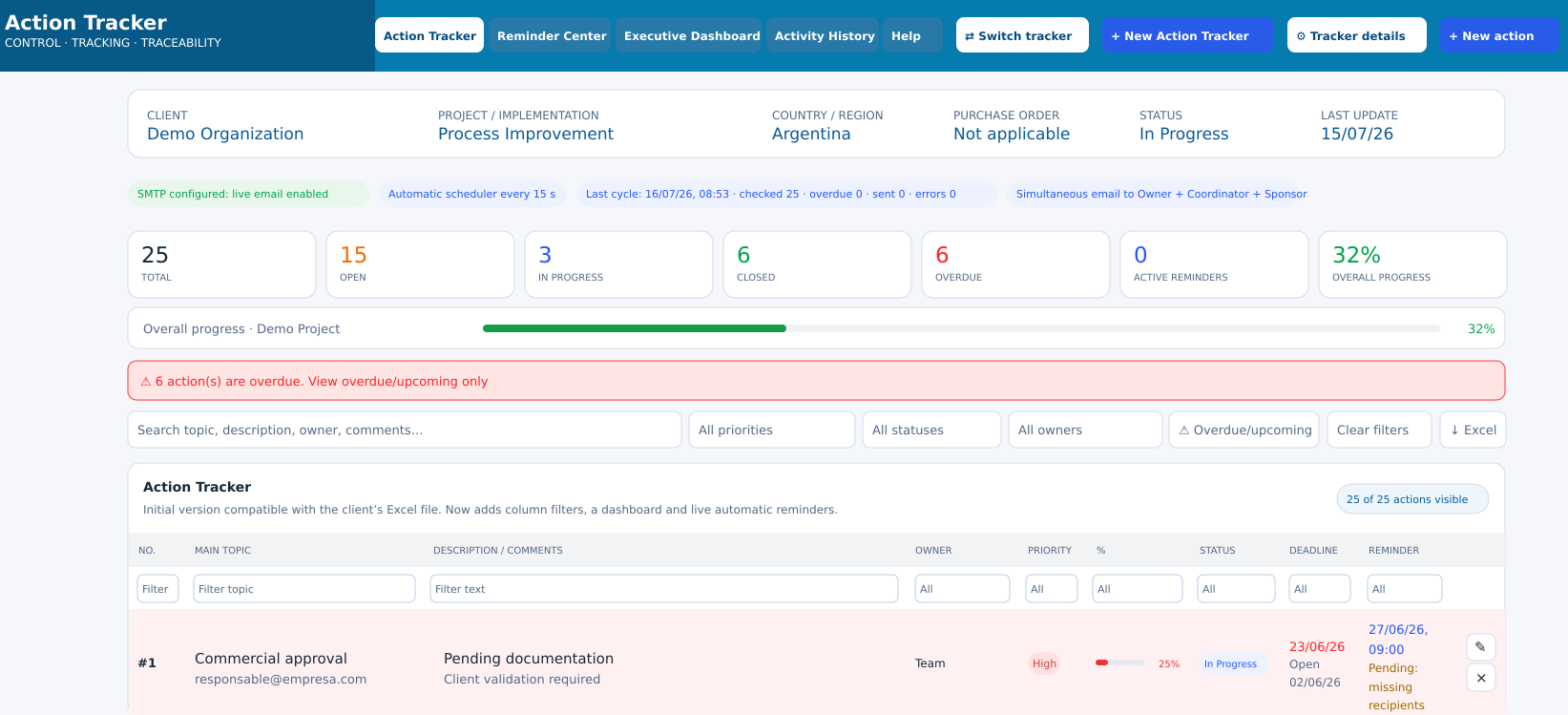Select the 6 Overdue stat card

(x=1015, y=264)
